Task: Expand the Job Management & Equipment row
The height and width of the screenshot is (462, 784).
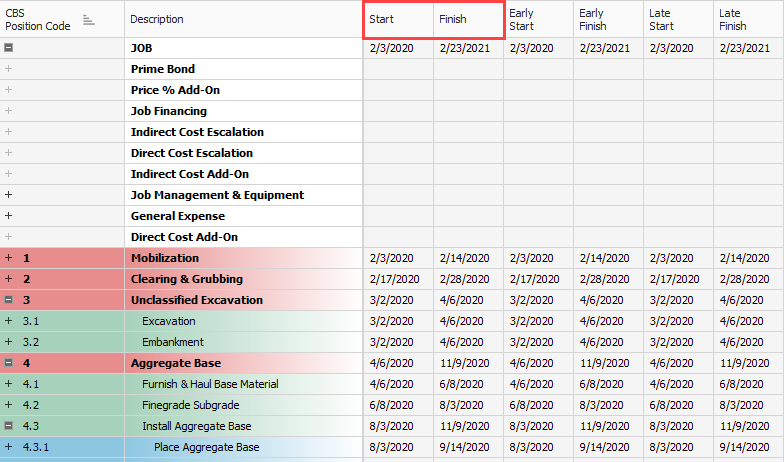Action: [x=9, y=195]
